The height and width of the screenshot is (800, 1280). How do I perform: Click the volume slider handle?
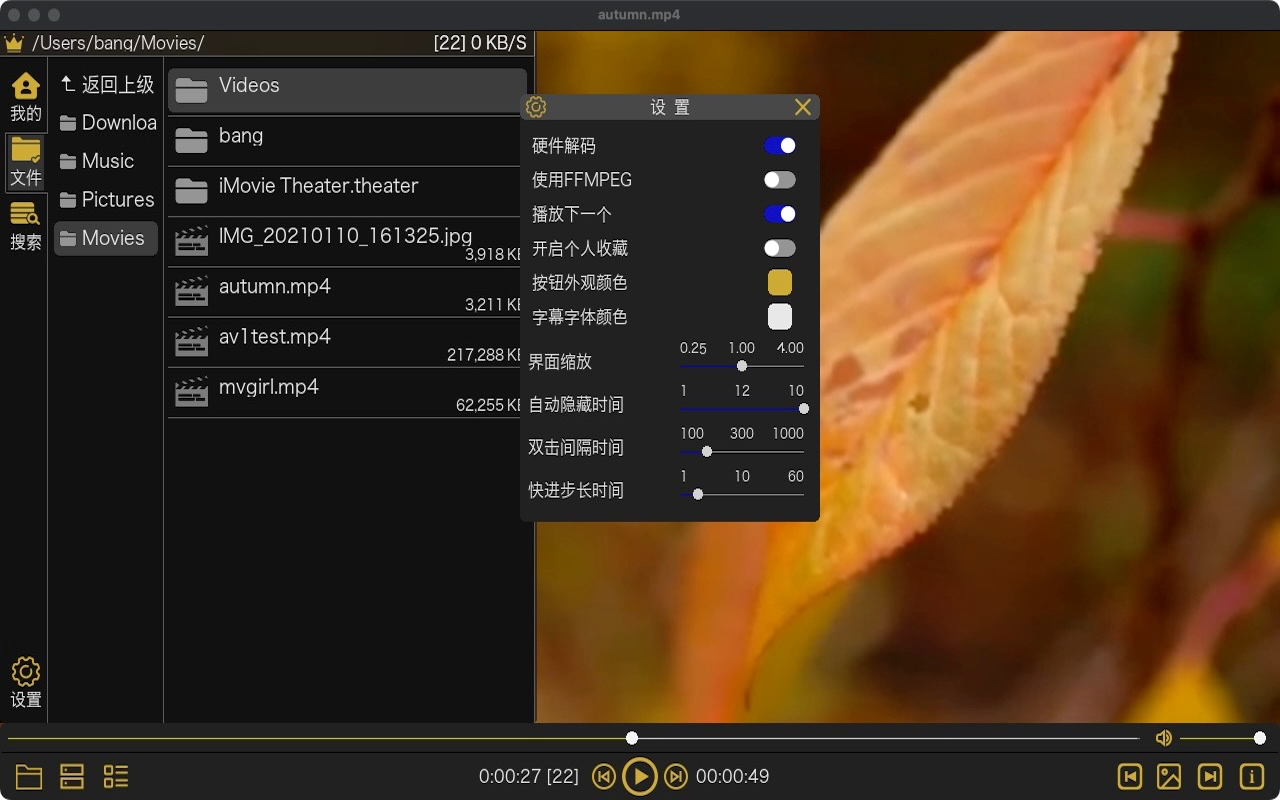(x=1260, y=738)
